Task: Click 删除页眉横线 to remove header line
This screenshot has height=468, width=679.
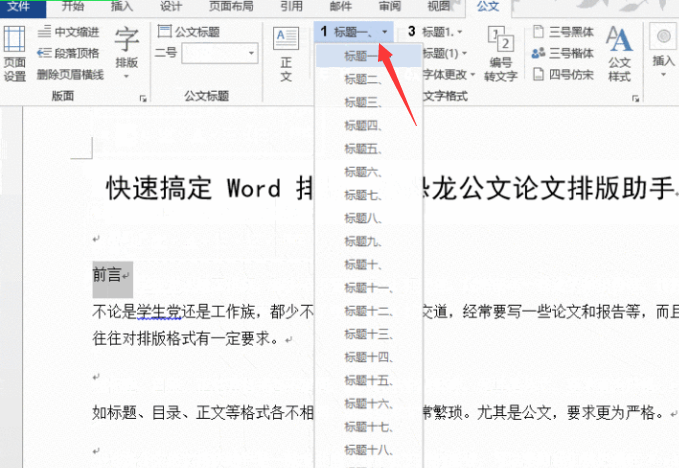Action: point(70,74)
